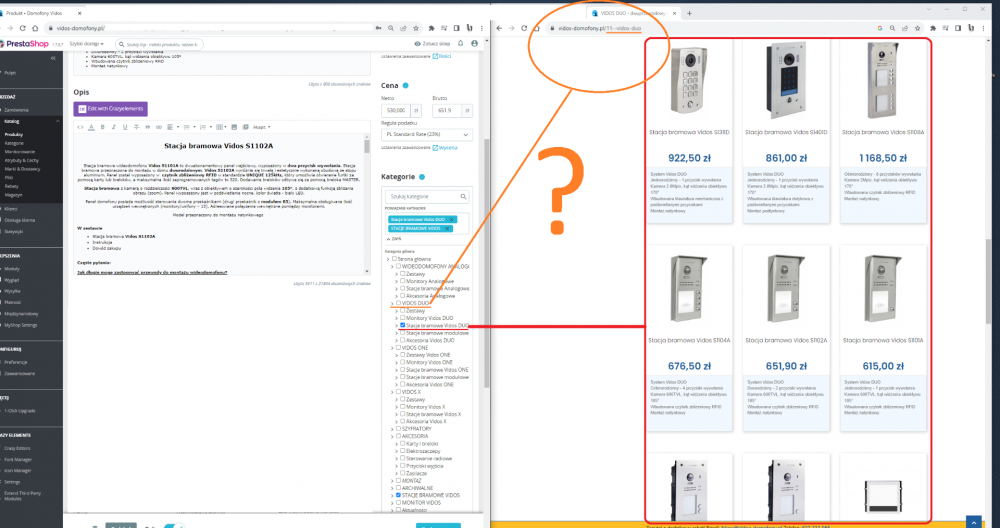This screenshot has height=528, width=1000.
Task: Open the tax rule 'PL Standard Rate (23%)' dropdown
Action: [x=427, y=135]
